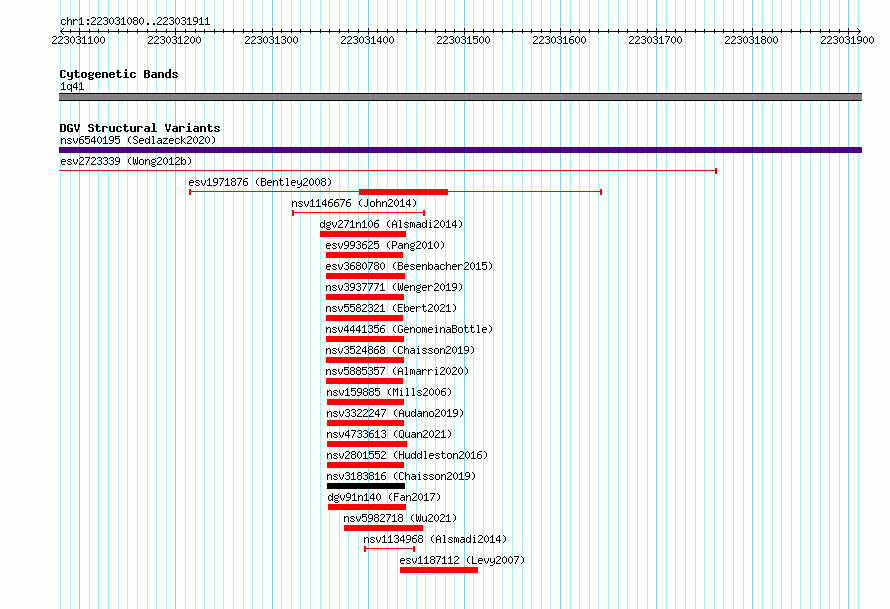Select nsv1134968 (Alsmadi2014) label

click(x=435, y=539)
